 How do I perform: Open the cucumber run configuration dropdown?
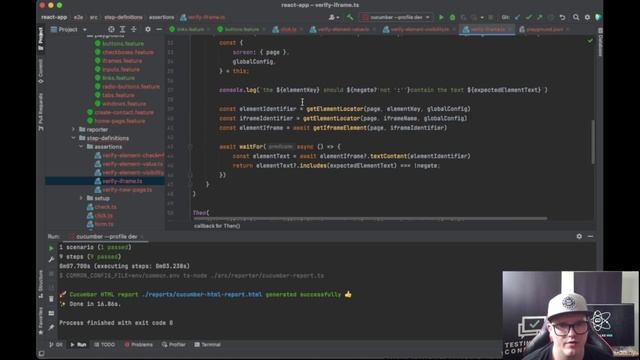[x=396, y=17]
